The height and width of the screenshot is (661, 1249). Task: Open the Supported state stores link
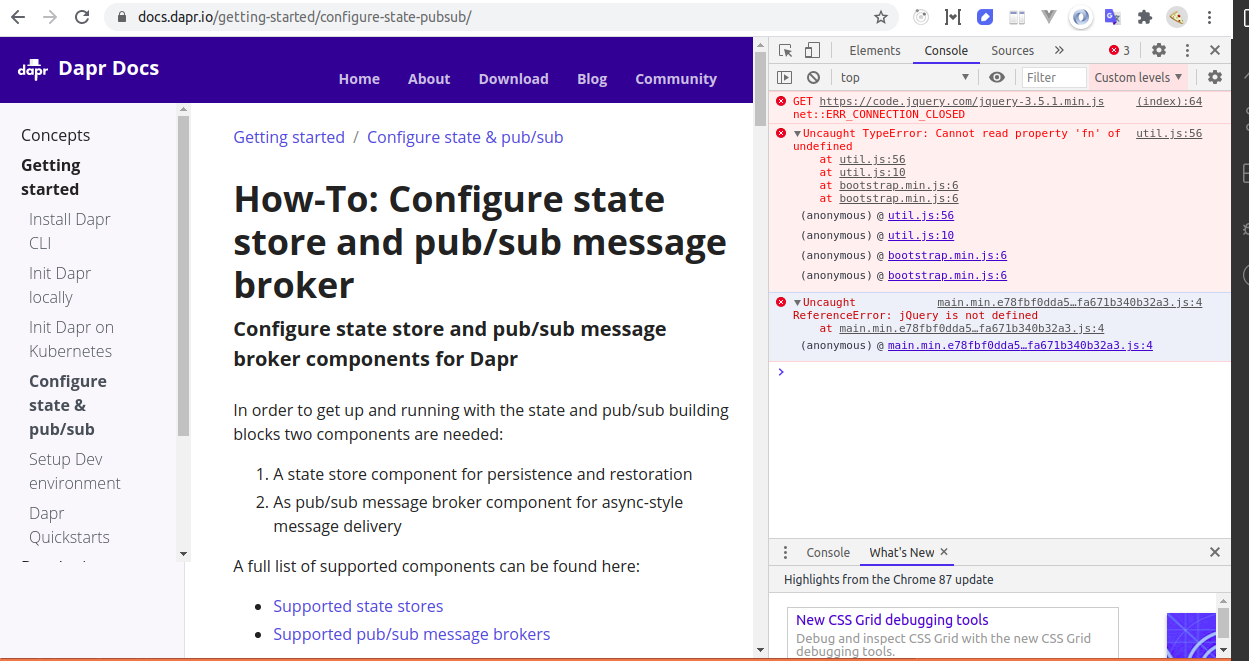tap(358, 606)
